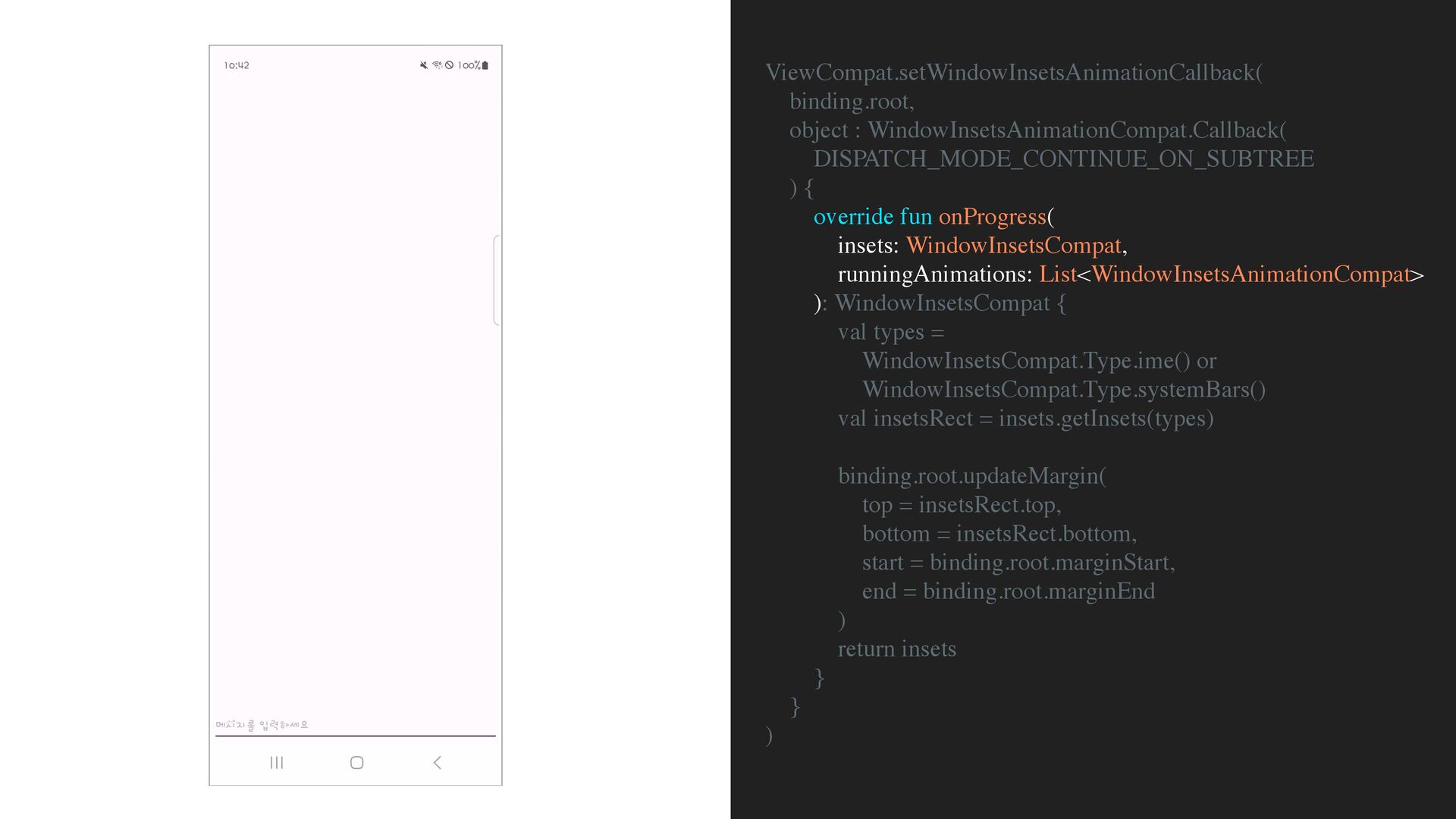Click the 'runningAnimations:' parameter name
The width and height of the screenshot is (1456, 819).
click(x=935, y=275)
